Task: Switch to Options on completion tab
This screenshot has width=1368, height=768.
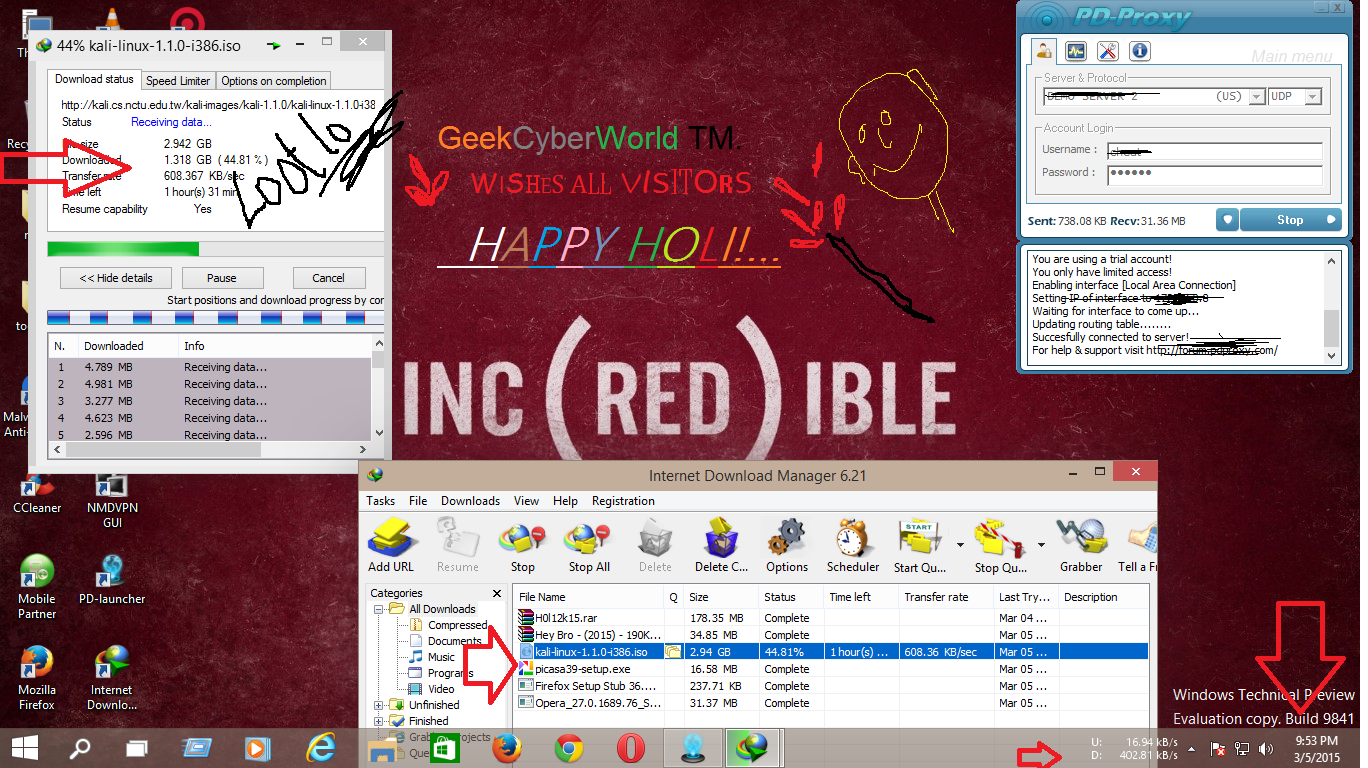Action: 274,81
